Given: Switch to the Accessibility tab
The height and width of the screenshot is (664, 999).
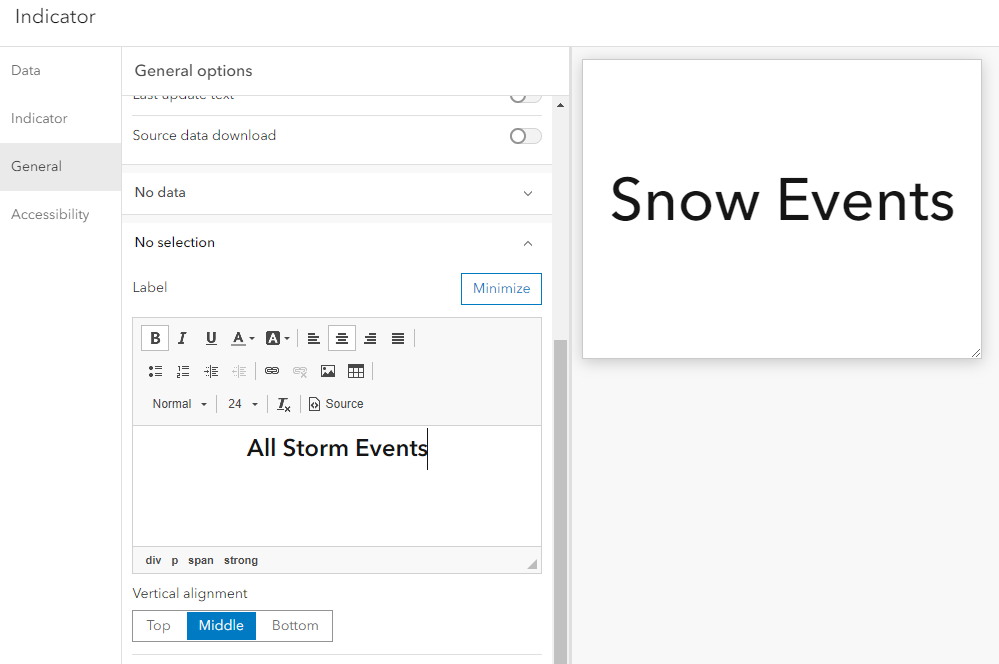Looking at the screenshot, I should 50,214.
